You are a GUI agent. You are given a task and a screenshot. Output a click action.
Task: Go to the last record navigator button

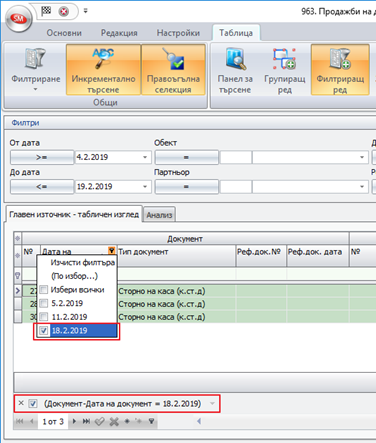coord(86,421)
